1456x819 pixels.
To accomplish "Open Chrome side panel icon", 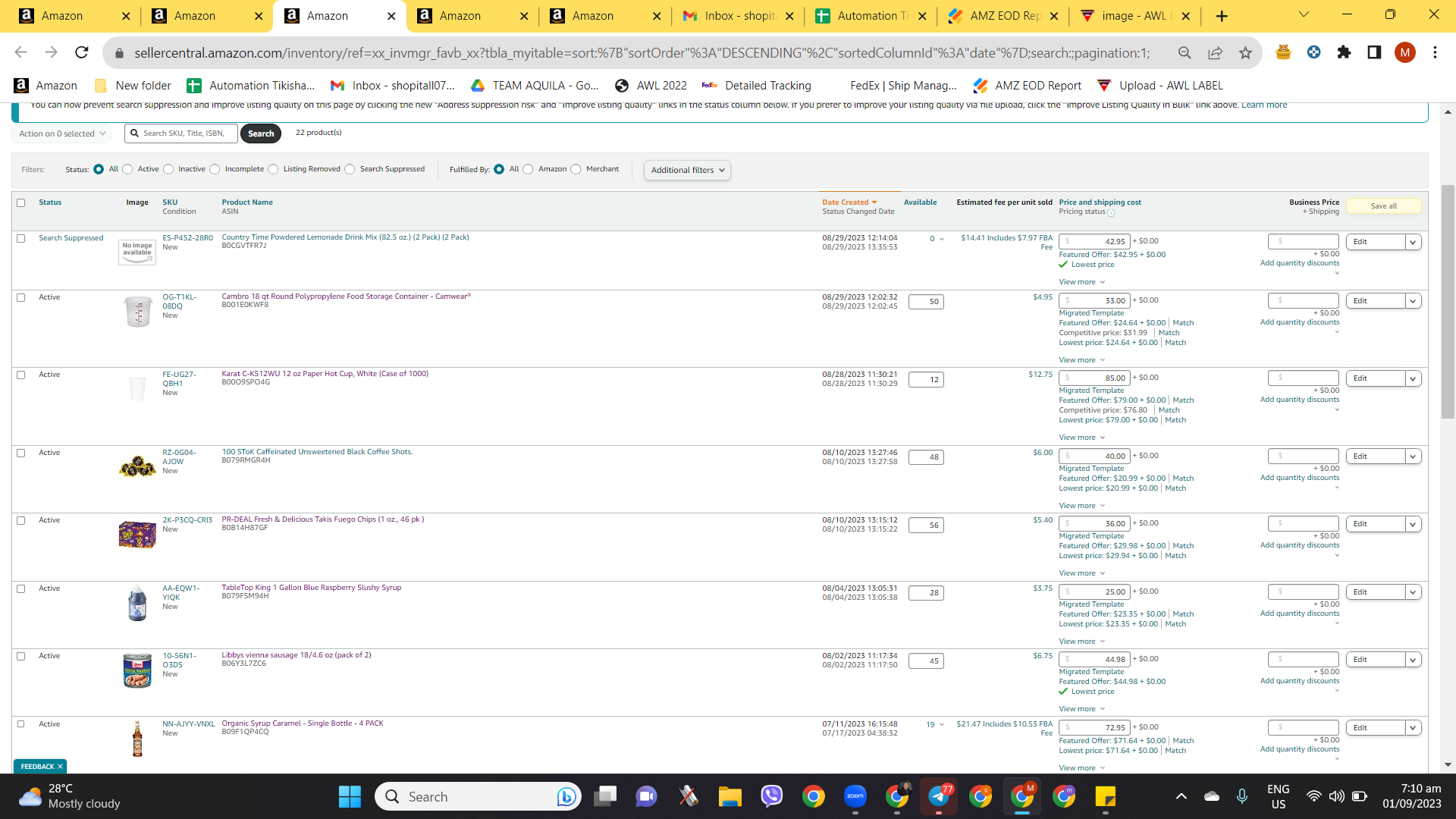I will (1374, 52).
